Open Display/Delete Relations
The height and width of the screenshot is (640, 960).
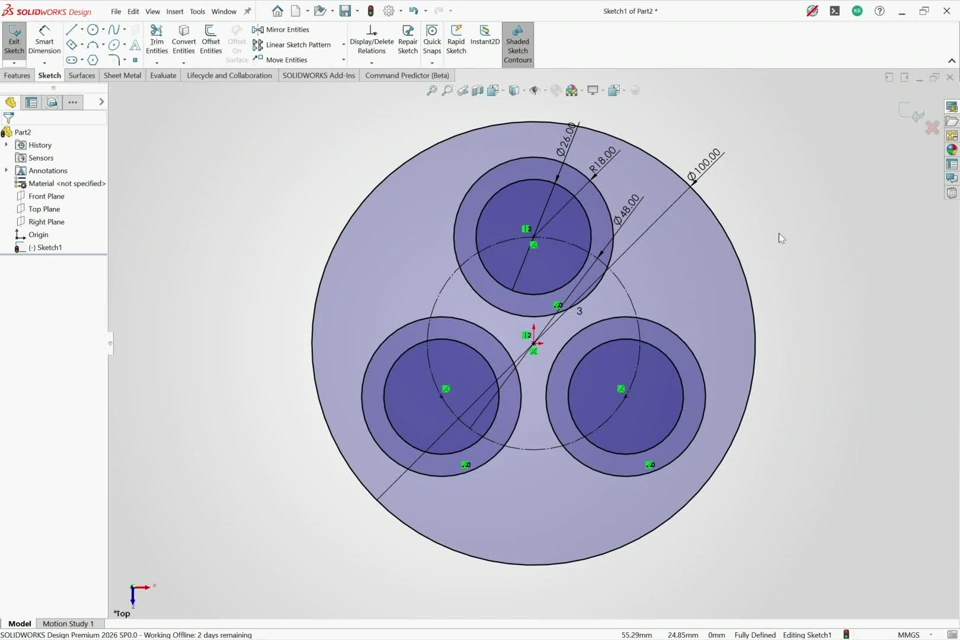pyautogui.click(x=372, y=40)
